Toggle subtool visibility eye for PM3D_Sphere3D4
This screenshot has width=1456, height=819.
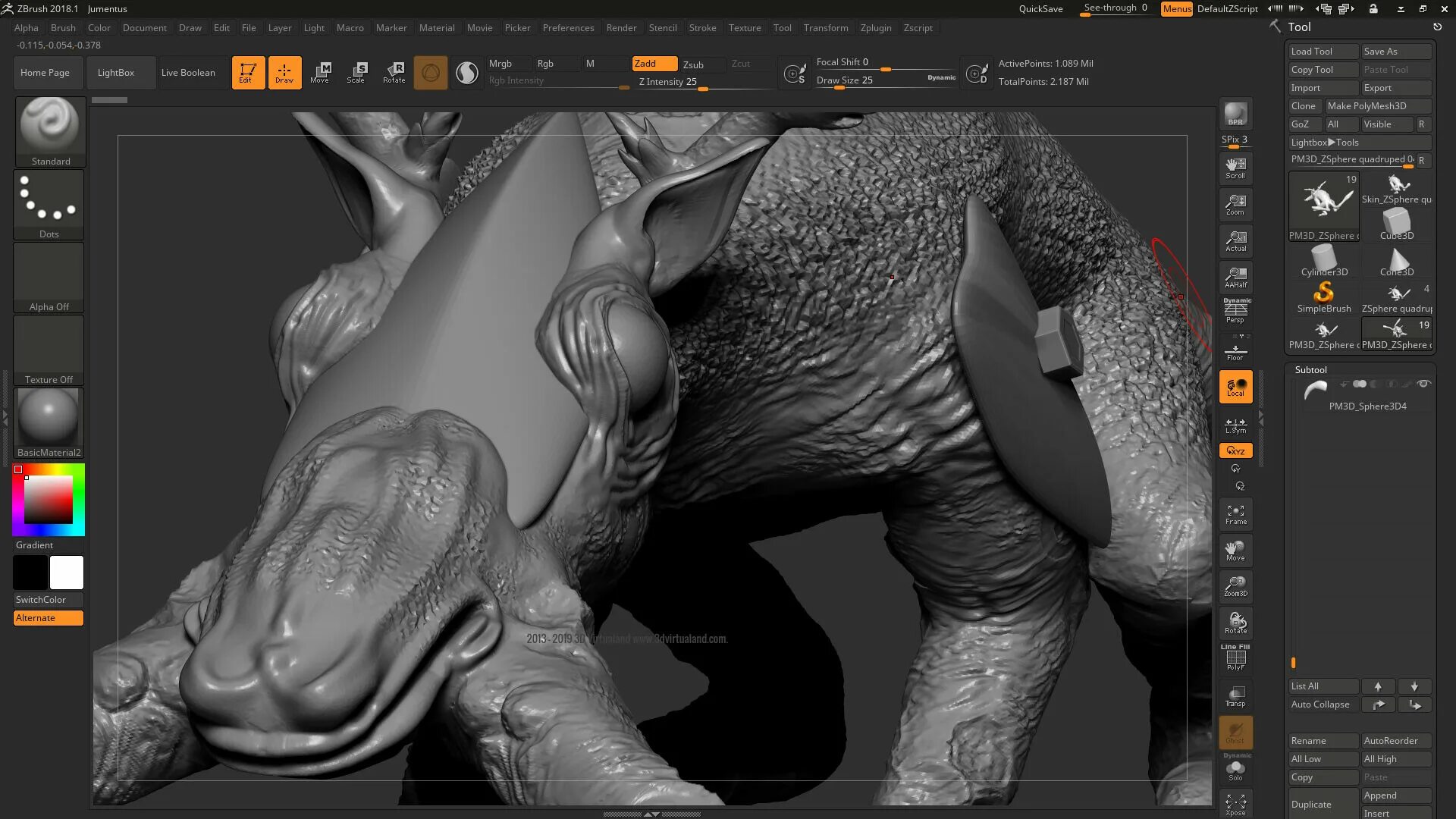click(x=1423, y=384)
